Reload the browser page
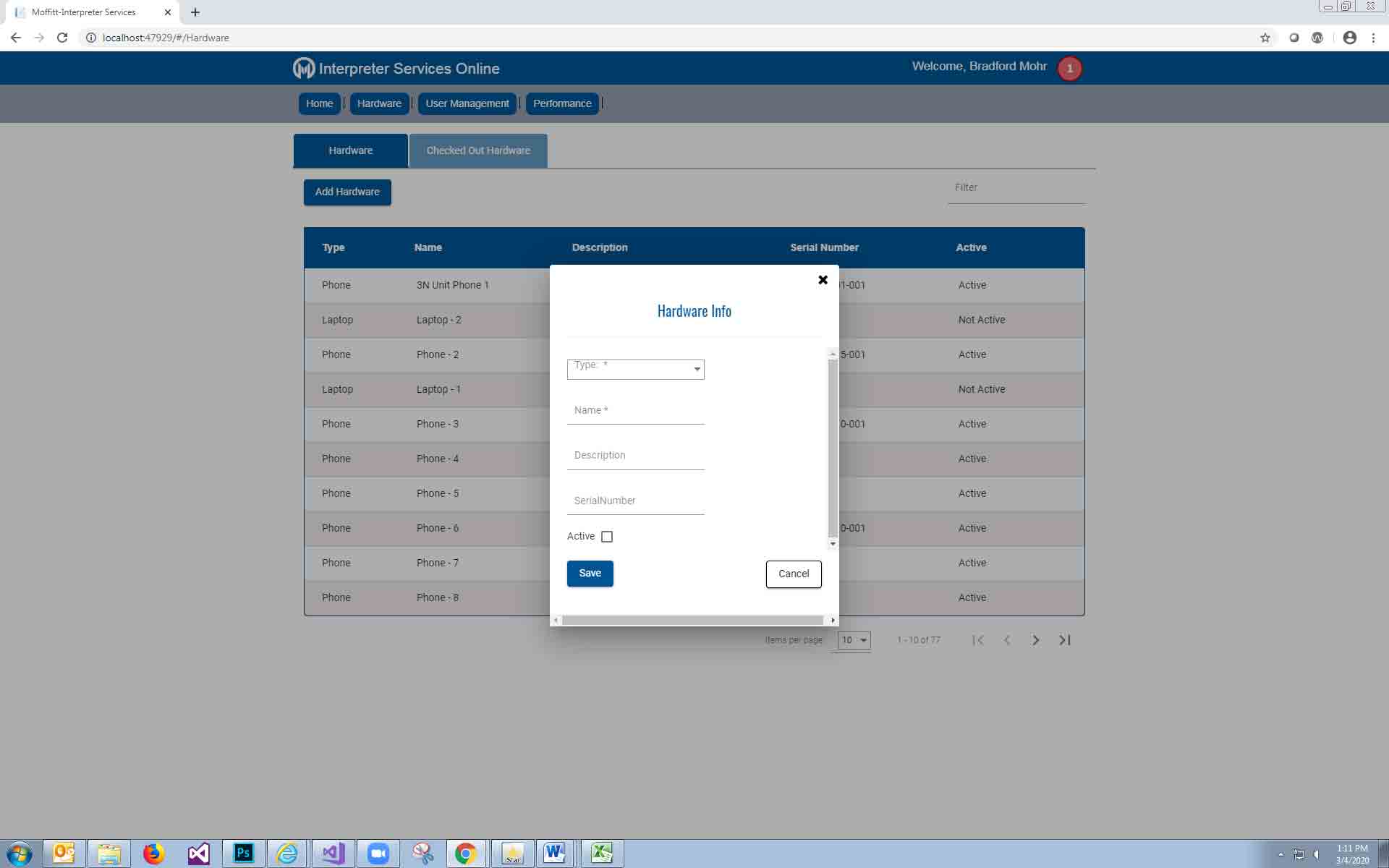The height and width of the screenshot is (868, 1389). click(62, 38)
